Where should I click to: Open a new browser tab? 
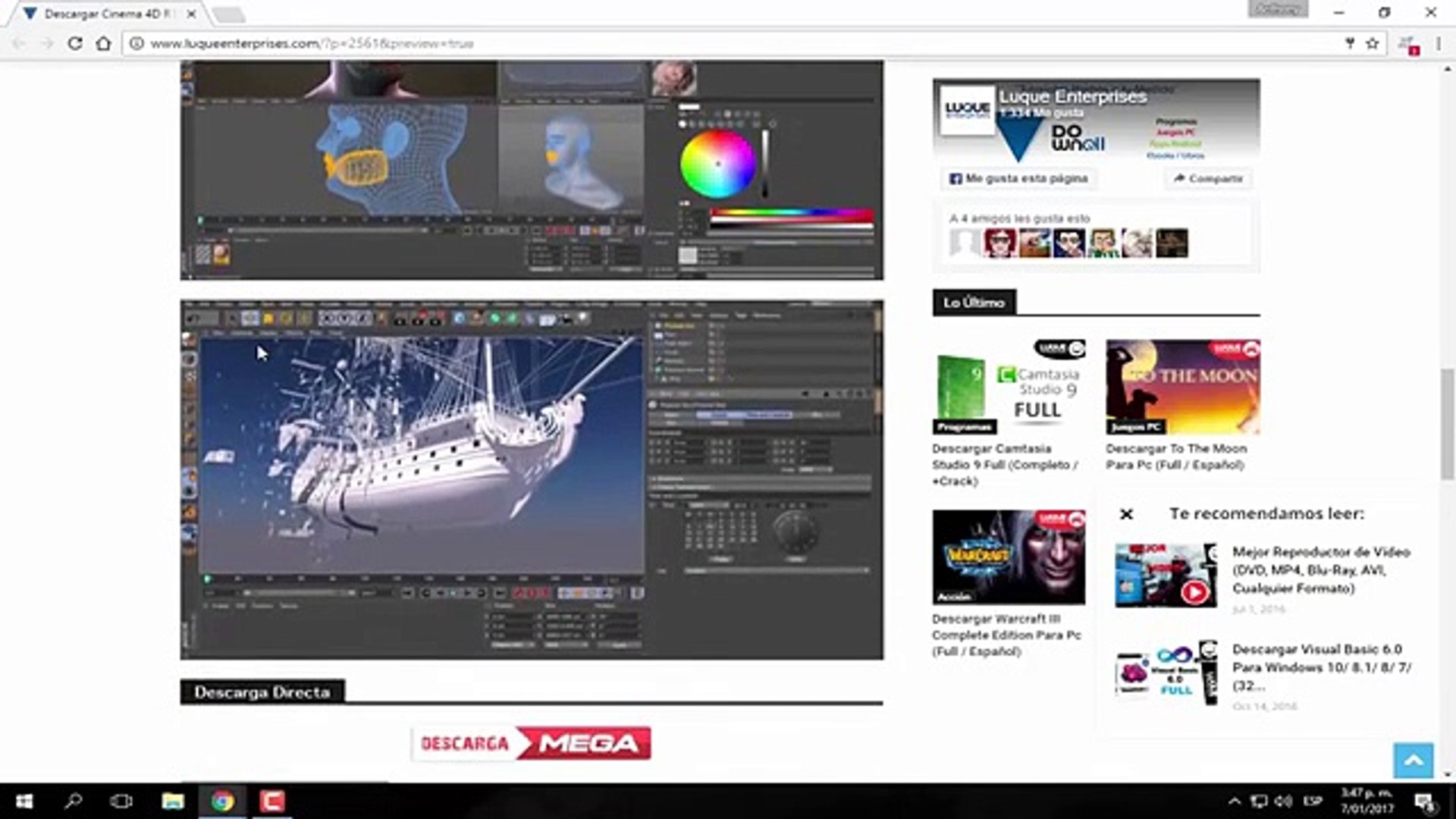[x=227, y=14]
